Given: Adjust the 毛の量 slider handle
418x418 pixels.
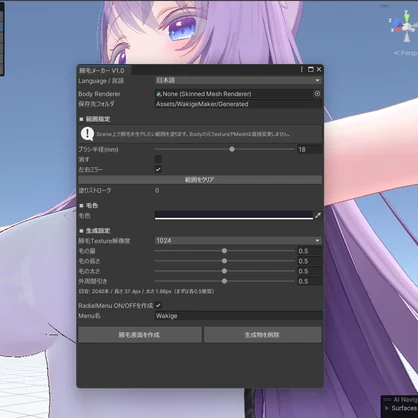Looking at the screenshot, I should 224,251.
